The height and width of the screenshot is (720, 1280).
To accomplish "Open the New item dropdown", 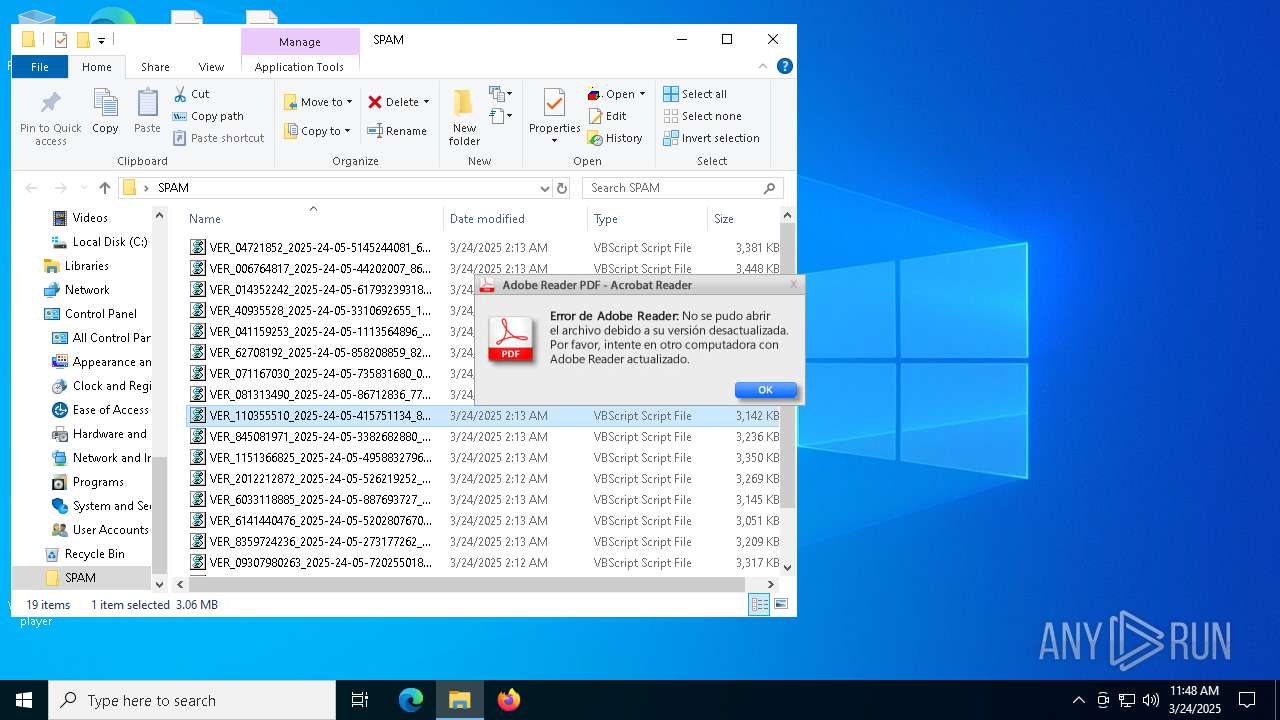I will [x=501, y=94].
